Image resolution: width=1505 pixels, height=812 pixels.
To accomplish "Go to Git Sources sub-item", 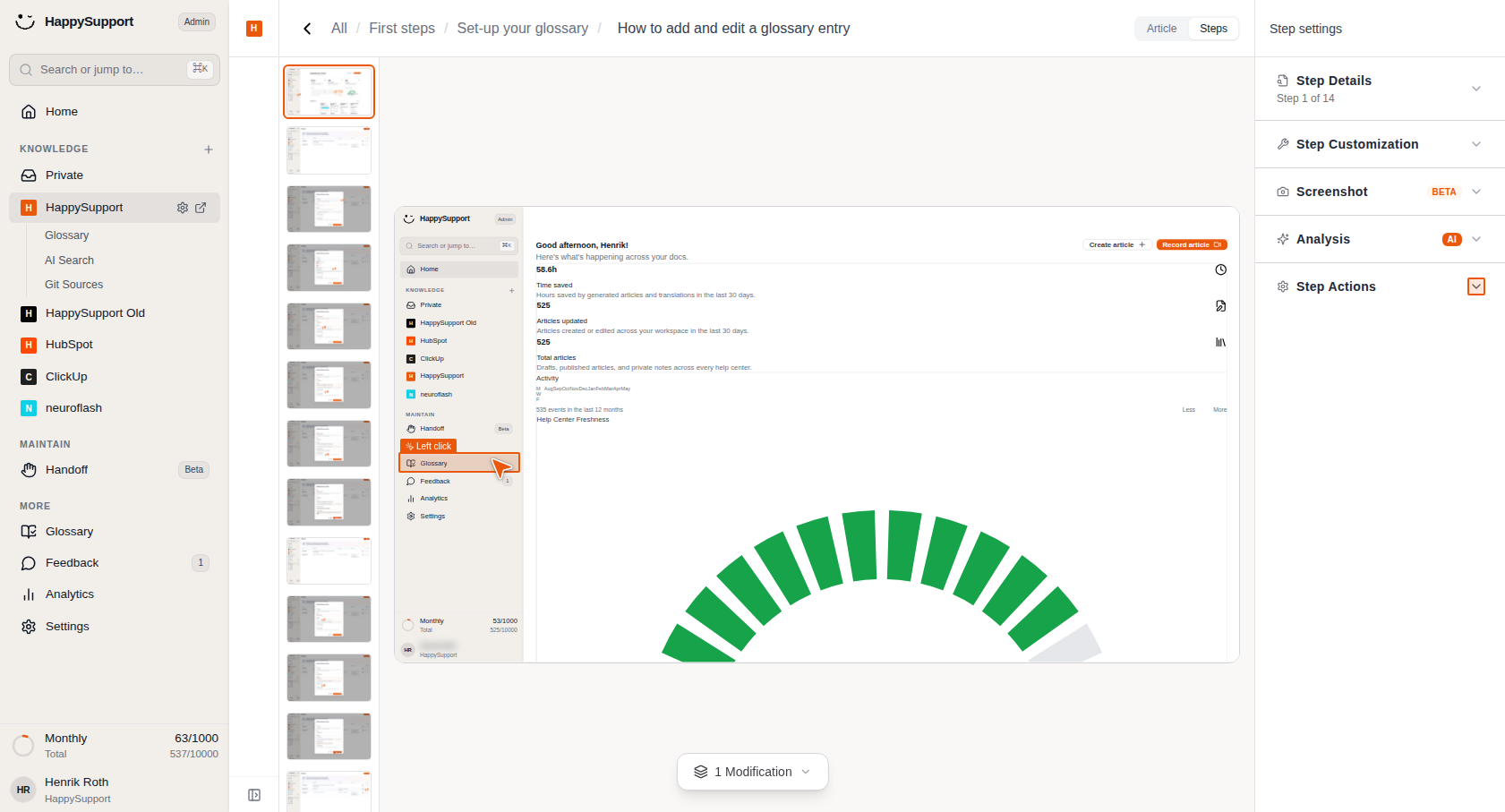I will pyautogui.click(x=73, y=285).
